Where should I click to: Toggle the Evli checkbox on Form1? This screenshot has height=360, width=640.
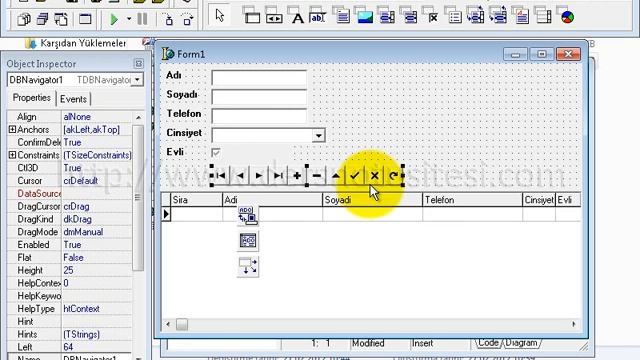tap(216, 152)
